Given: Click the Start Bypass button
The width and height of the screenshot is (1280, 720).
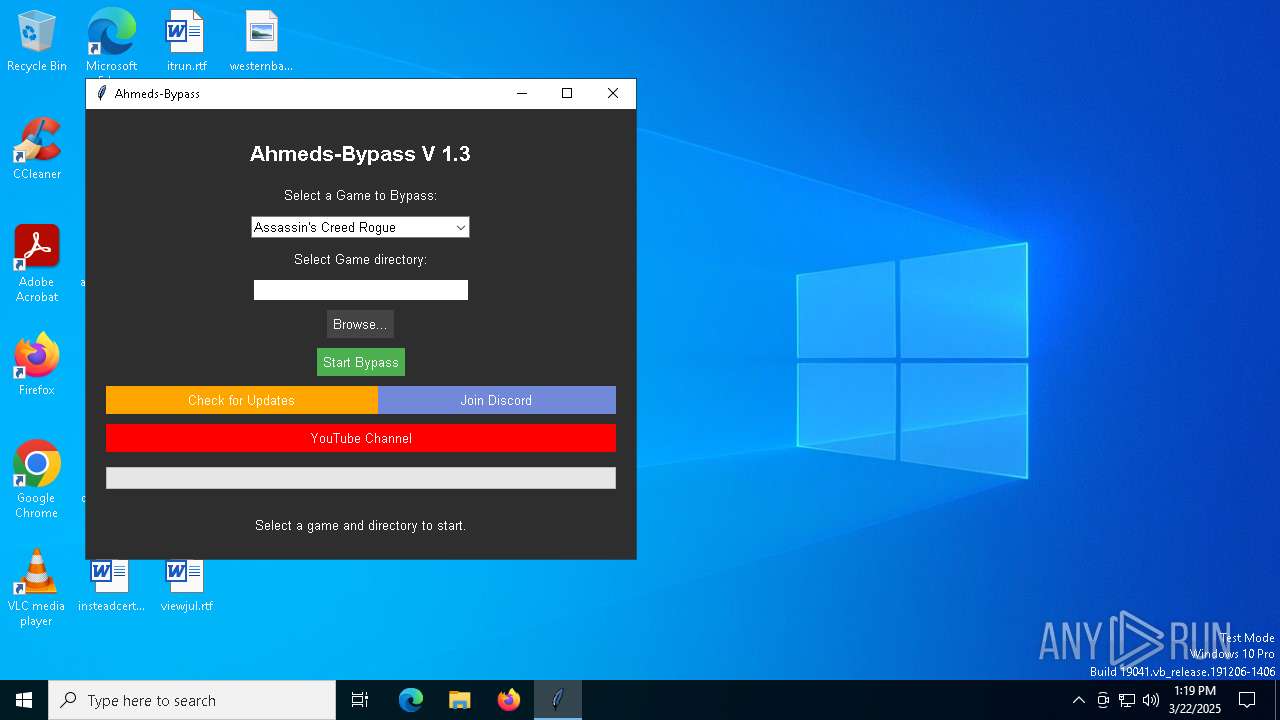Looking at the screenshot, I should 360,362.
